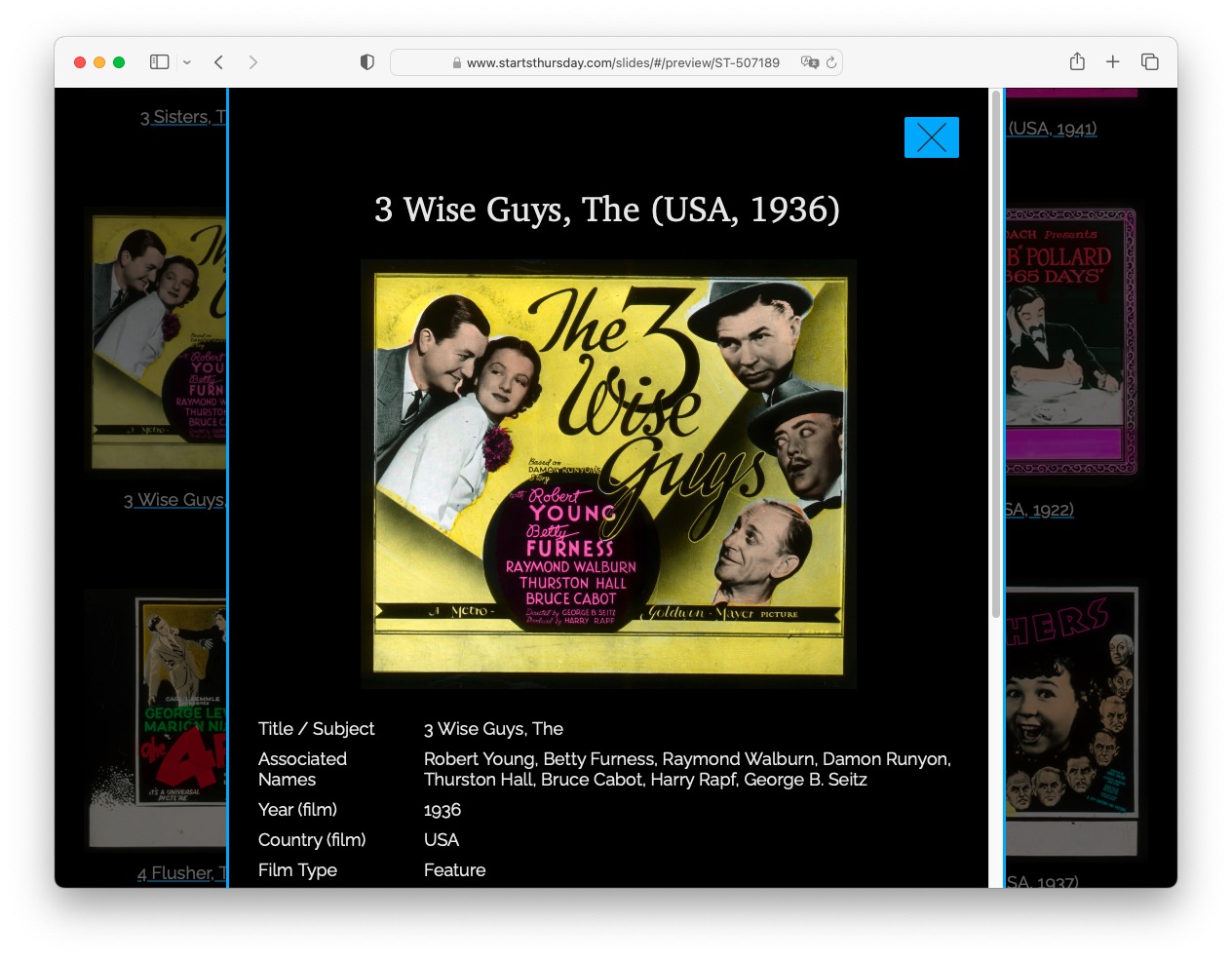Click the 3 Wise Guys lantern slide image
This screenshot has height=960, width=1232.
point(609,475)
